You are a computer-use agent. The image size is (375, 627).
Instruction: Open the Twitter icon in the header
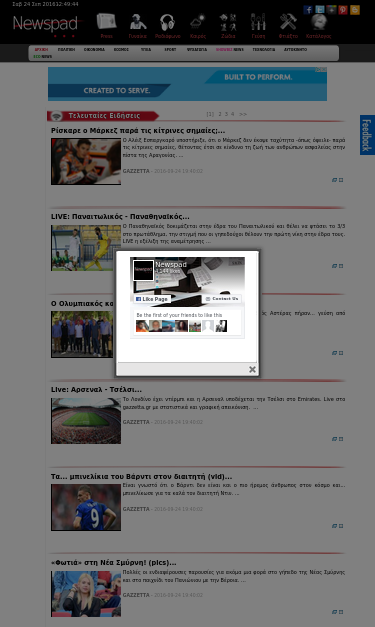coord(319,10)
